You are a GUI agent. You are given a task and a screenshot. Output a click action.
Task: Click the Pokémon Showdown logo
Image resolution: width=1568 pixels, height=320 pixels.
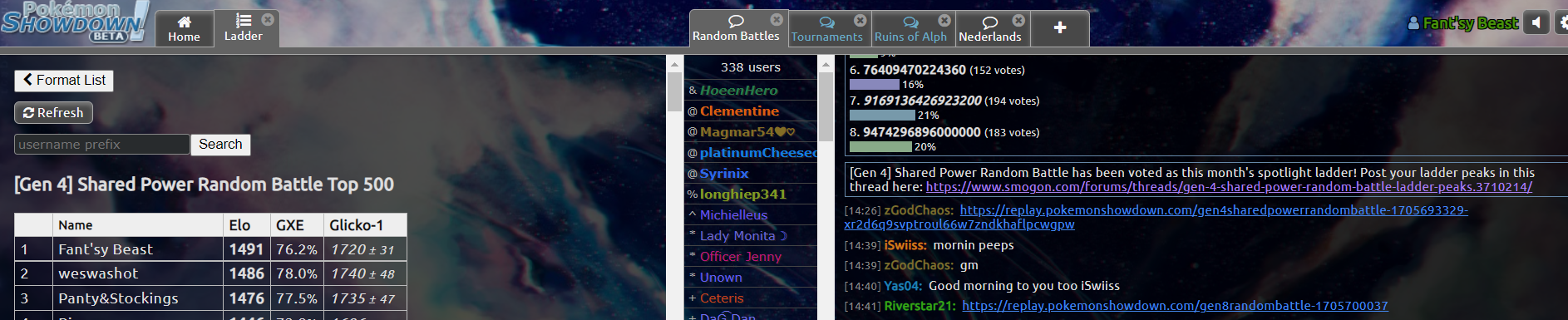click(x=75, y=22)
